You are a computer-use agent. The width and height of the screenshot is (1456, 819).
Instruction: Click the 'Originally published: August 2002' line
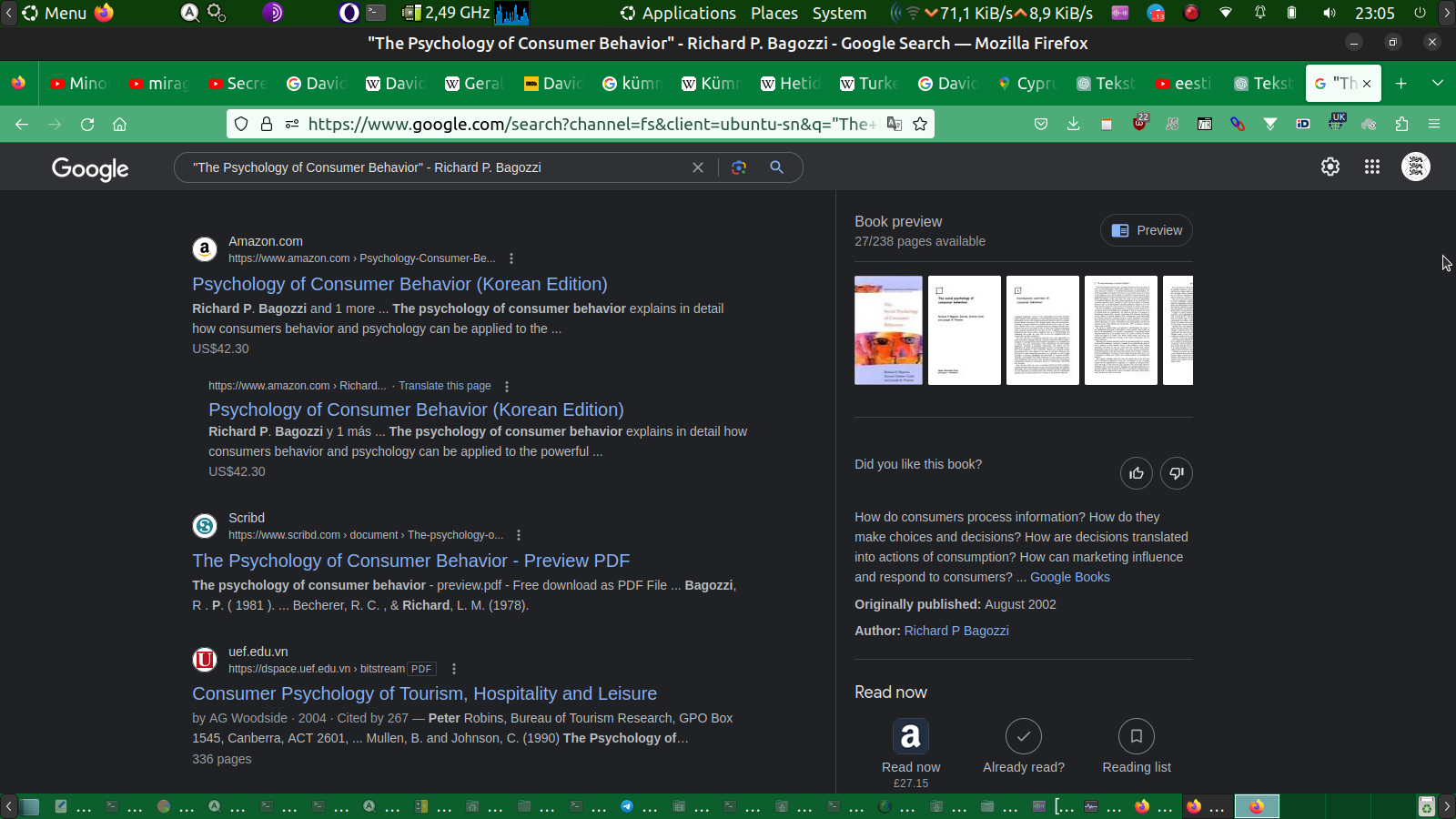click(955, 604)
